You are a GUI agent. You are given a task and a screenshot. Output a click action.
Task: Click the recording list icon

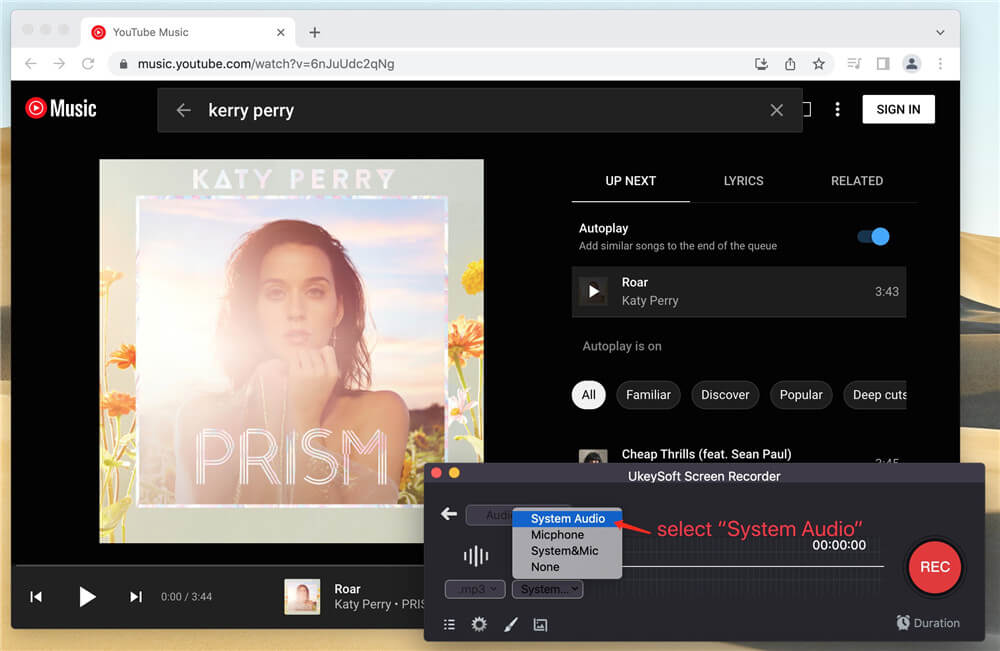click(x=449, y=624)
